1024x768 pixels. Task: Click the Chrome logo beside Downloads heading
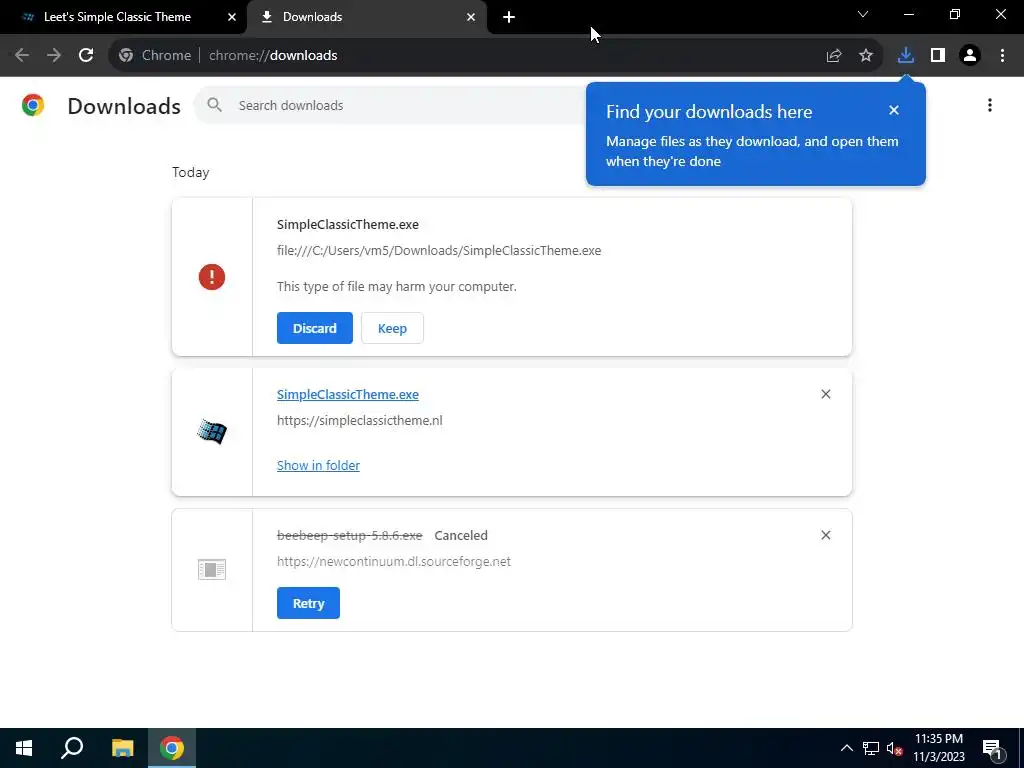(x=33, y=105)
